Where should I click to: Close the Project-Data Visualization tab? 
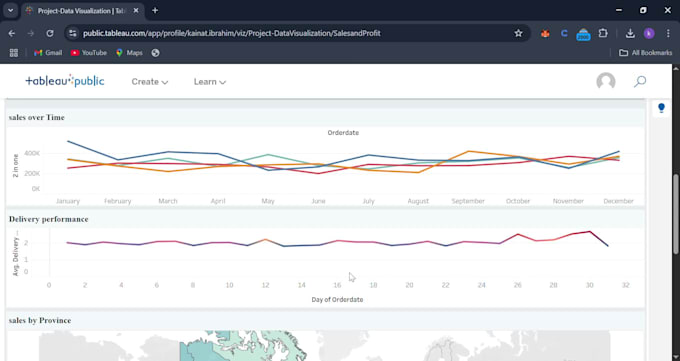click(x=136, y=10)
